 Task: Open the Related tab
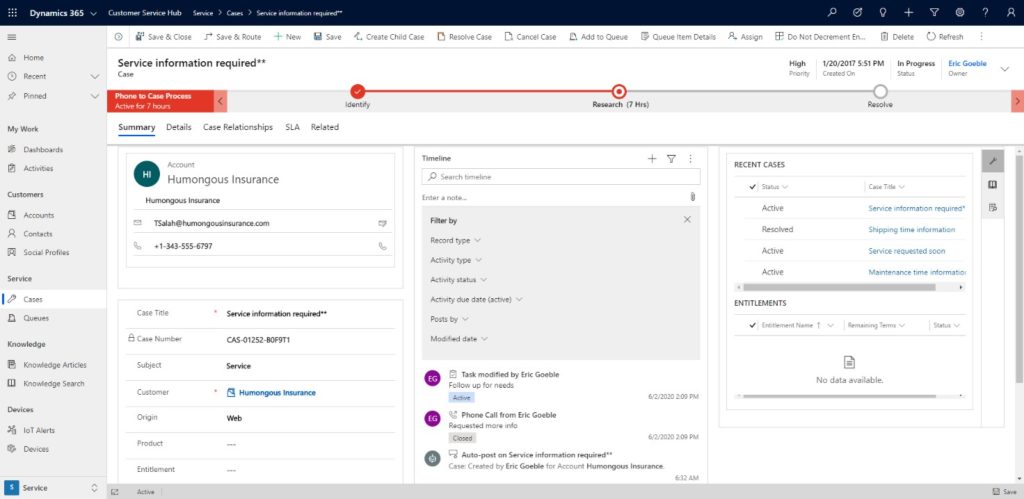point(325,127)
